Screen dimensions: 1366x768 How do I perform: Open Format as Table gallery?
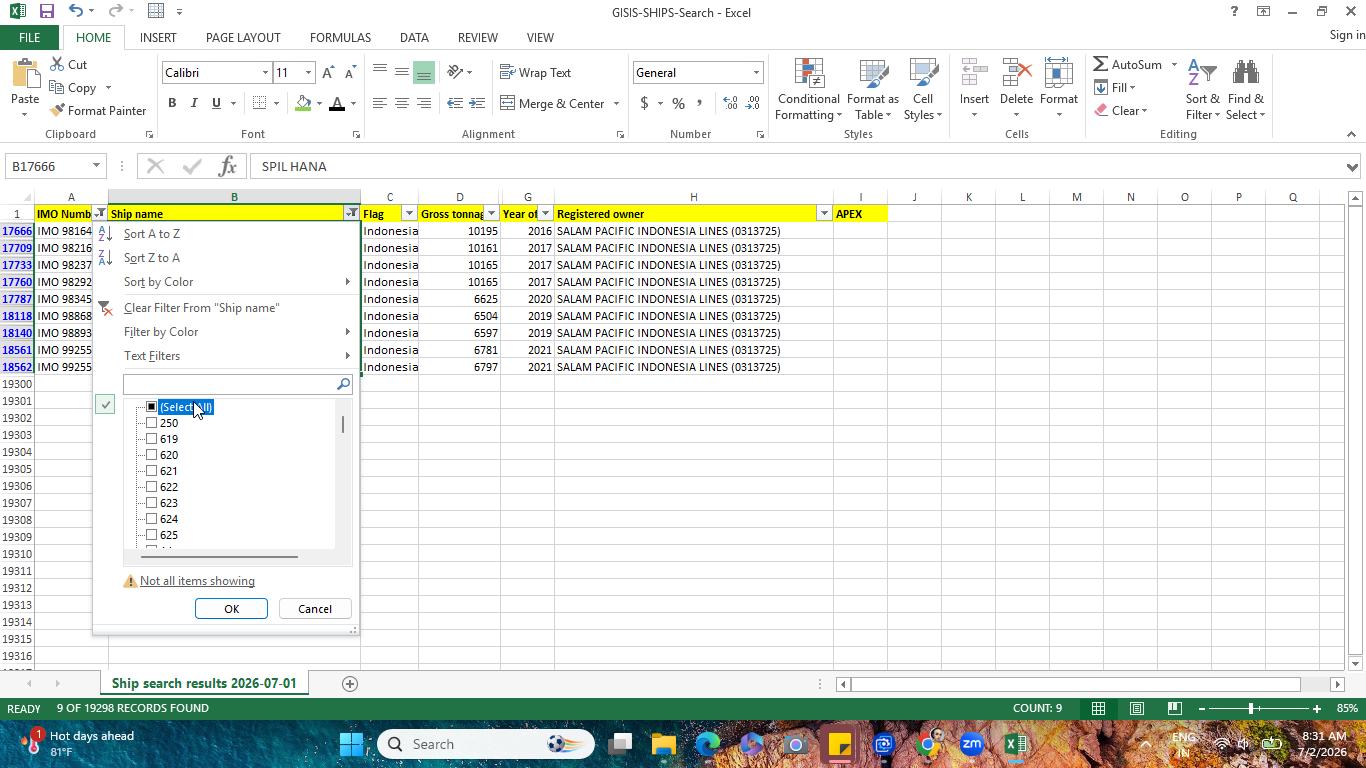click(872, 88)
